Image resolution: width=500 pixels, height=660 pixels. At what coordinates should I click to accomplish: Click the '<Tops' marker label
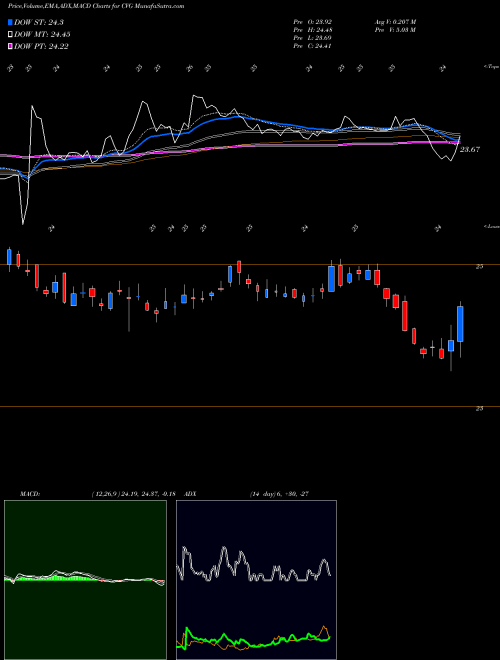(492, 67)
